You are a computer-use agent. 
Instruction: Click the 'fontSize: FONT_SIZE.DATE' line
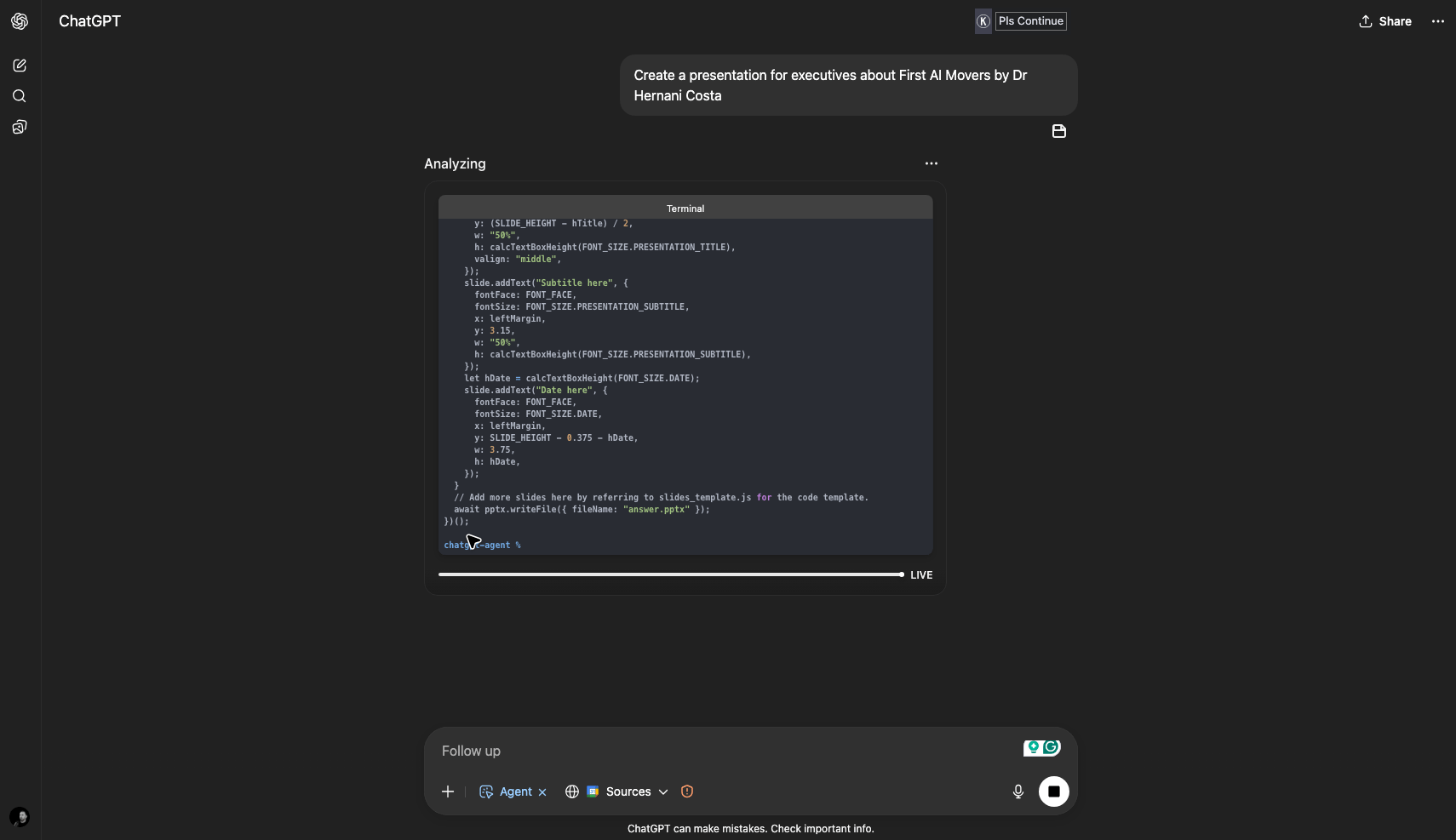tap(538, 414)
